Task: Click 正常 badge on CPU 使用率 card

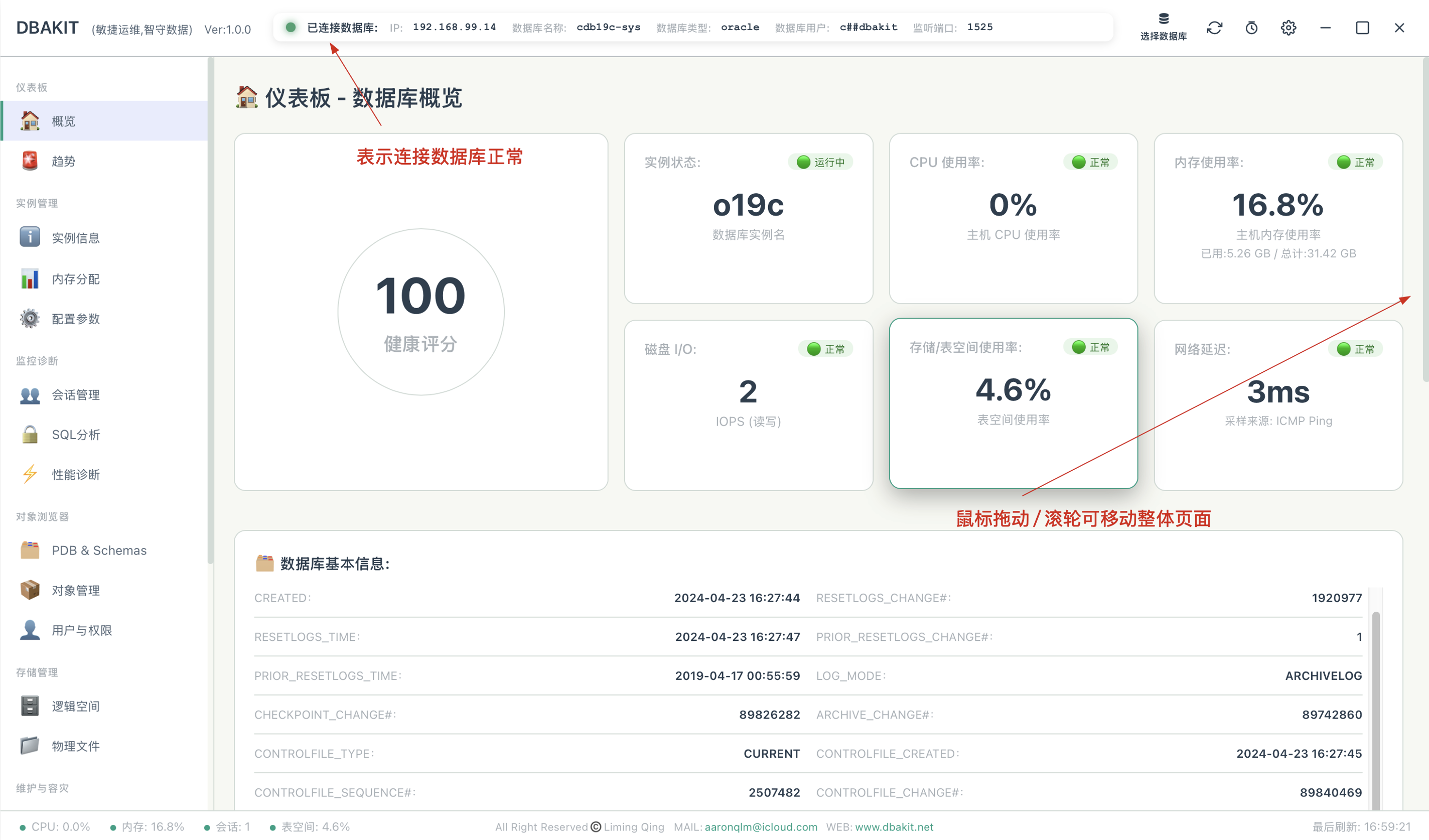Action: [x=1090, y=162]
